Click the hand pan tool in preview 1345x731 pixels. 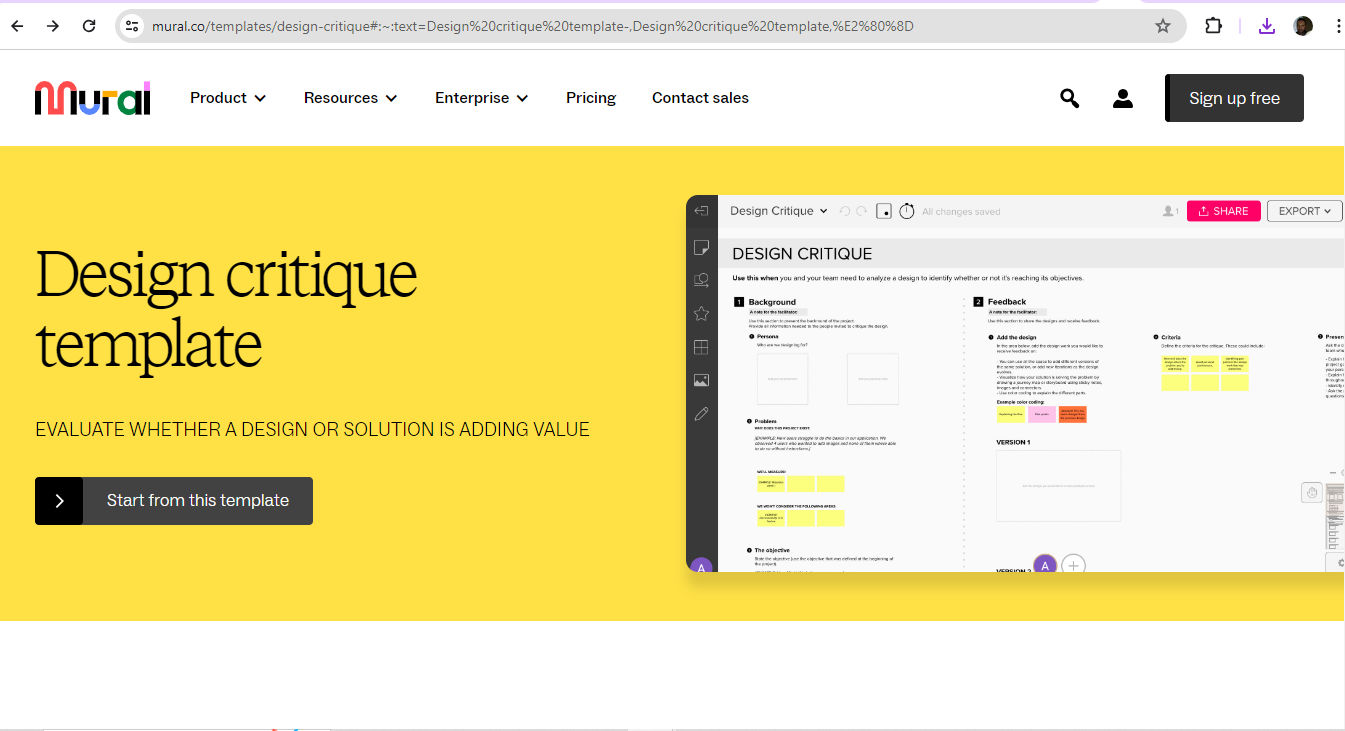point(1312,492)
